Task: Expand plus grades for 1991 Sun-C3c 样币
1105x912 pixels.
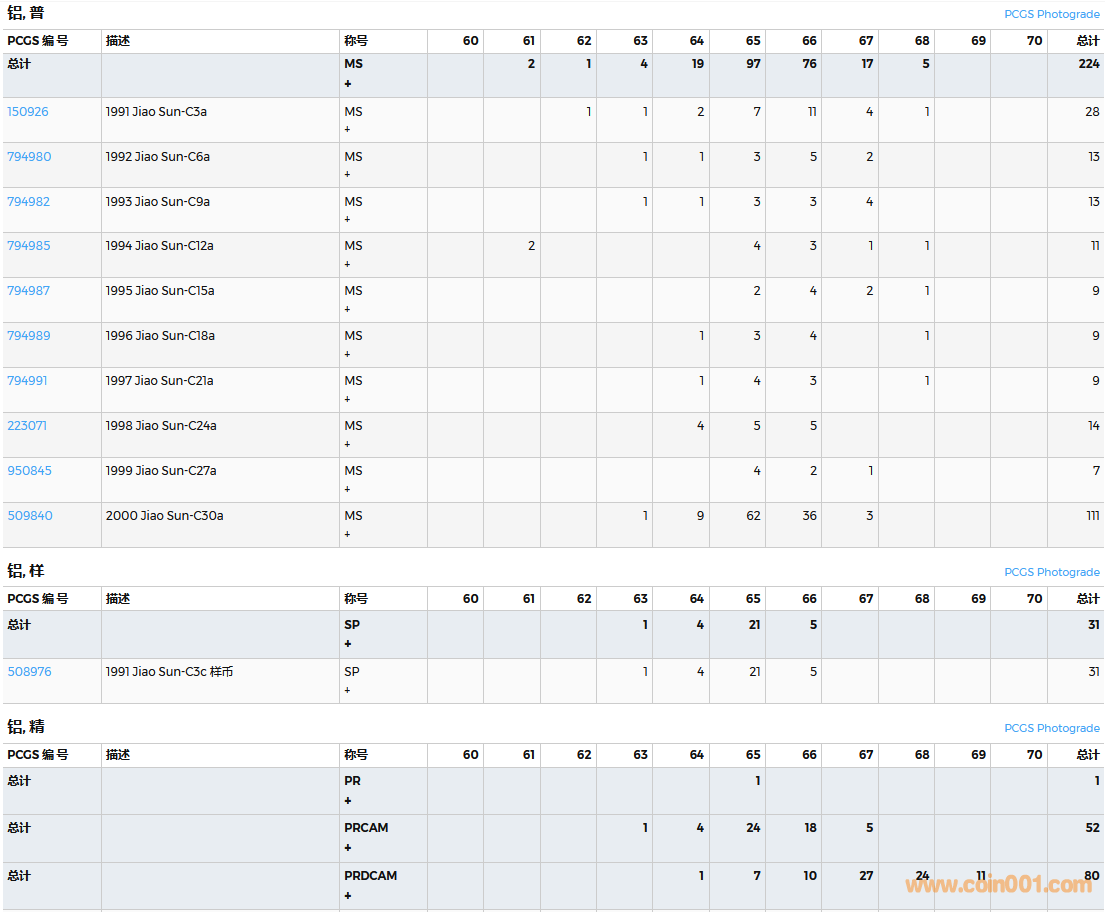Action: coord(348,690)
